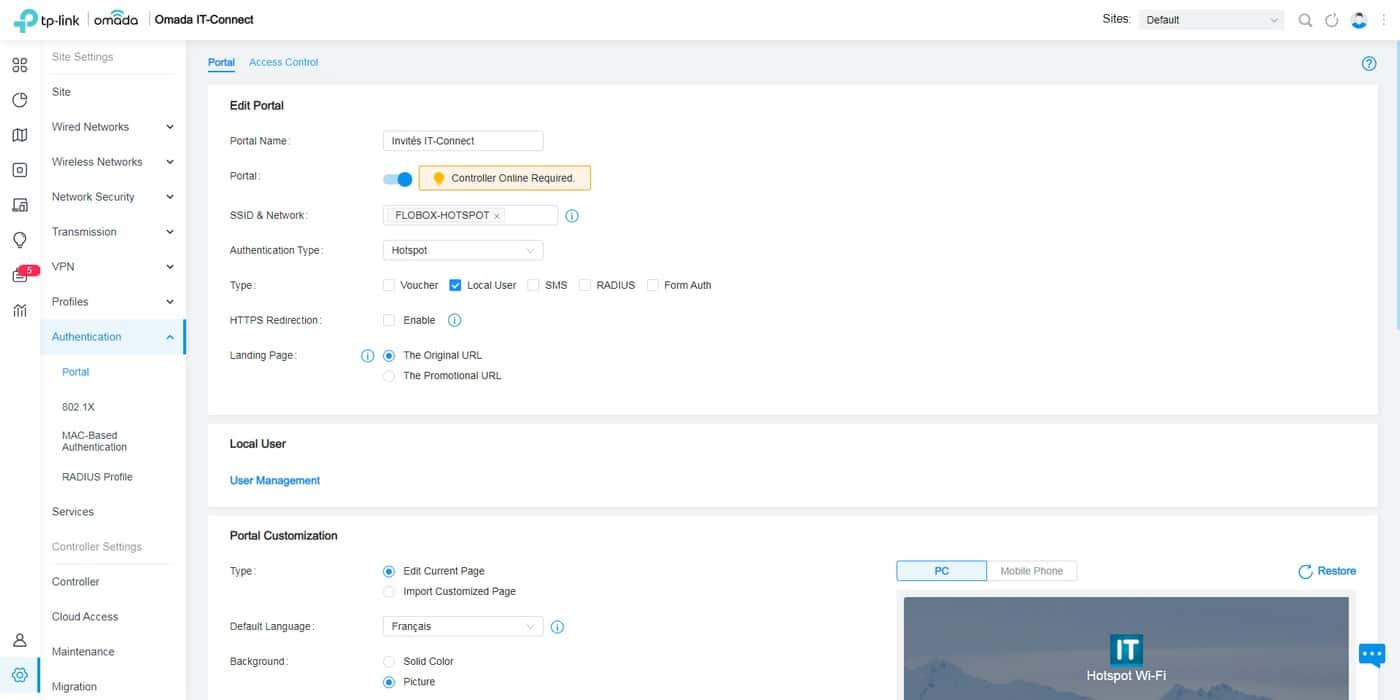Switch preview to Mobile Phone tab
Image resolution: width=1400 pixels, height=700 pixels.
coord(1031,571)
